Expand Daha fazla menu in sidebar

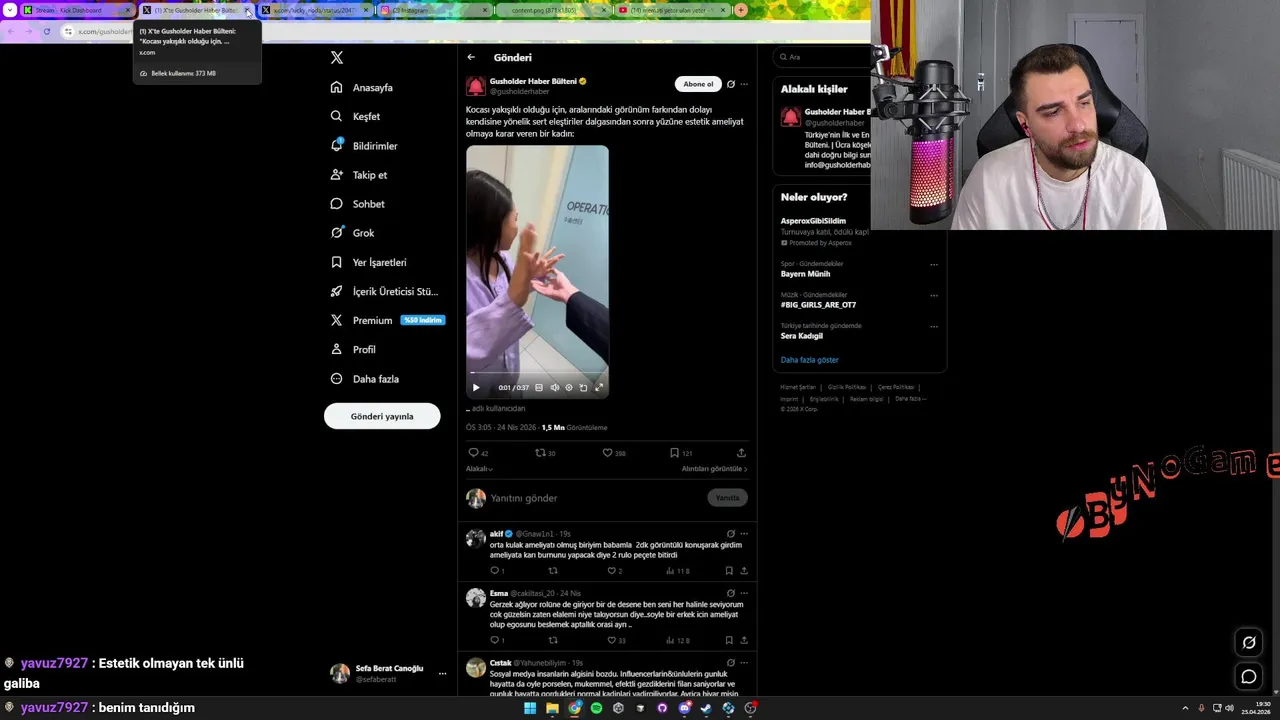tap(364, 379)
